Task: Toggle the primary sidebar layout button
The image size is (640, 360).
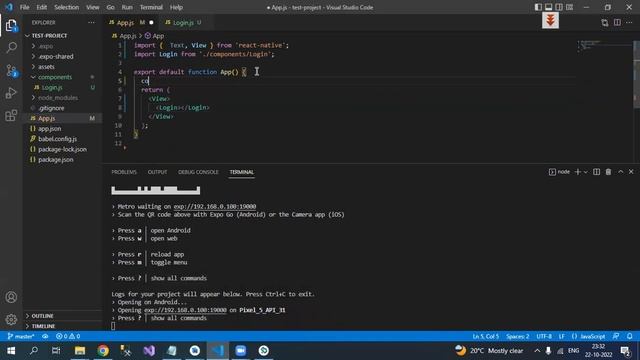Action: pyautogui.click(x=538, y=7)
